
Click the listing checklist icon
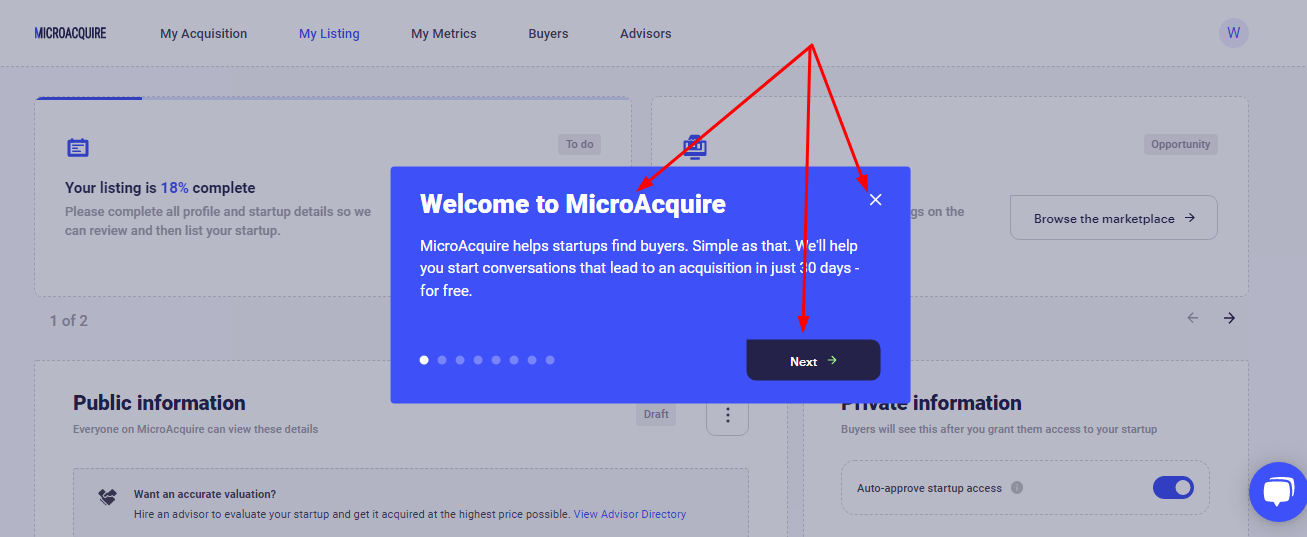click(x=78, y=148)
